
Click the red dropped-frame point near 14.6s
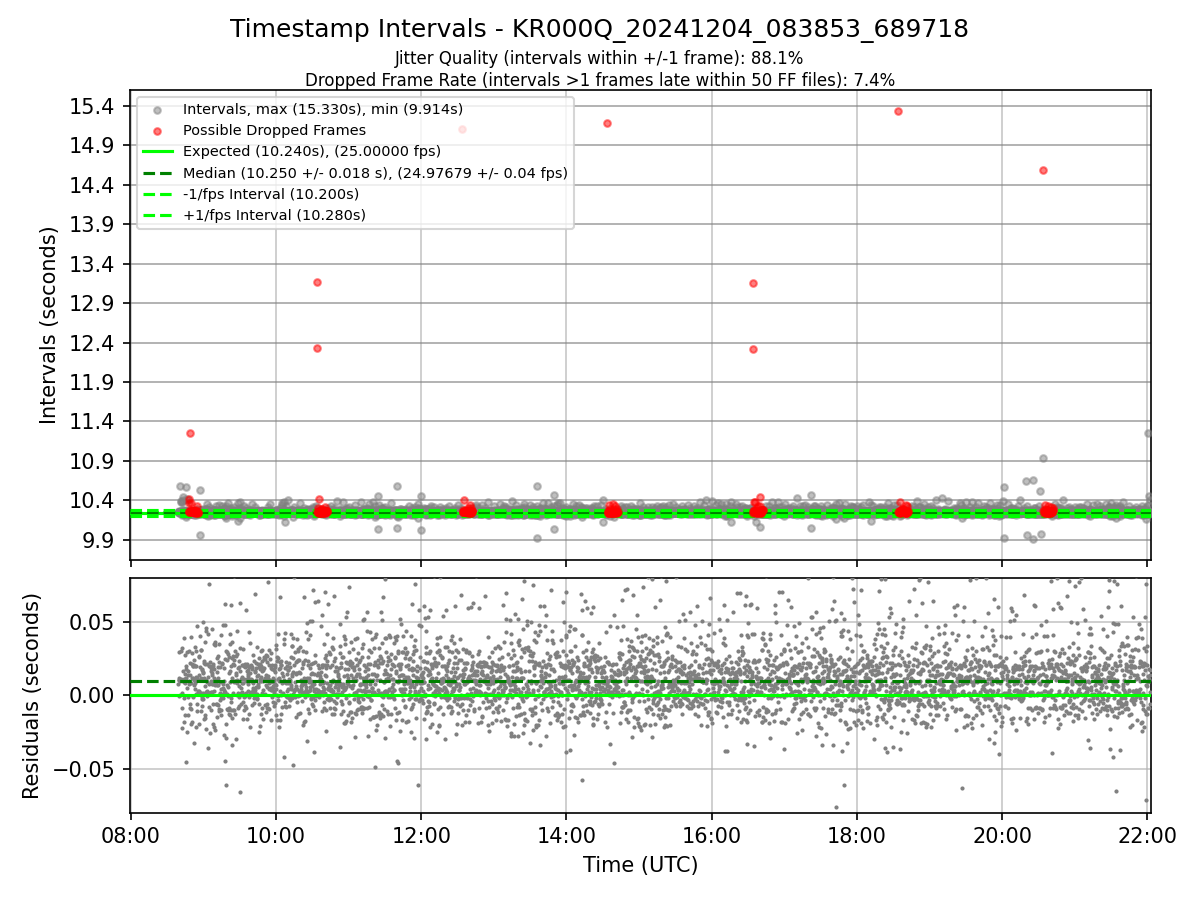click(x=1043, y=170)
